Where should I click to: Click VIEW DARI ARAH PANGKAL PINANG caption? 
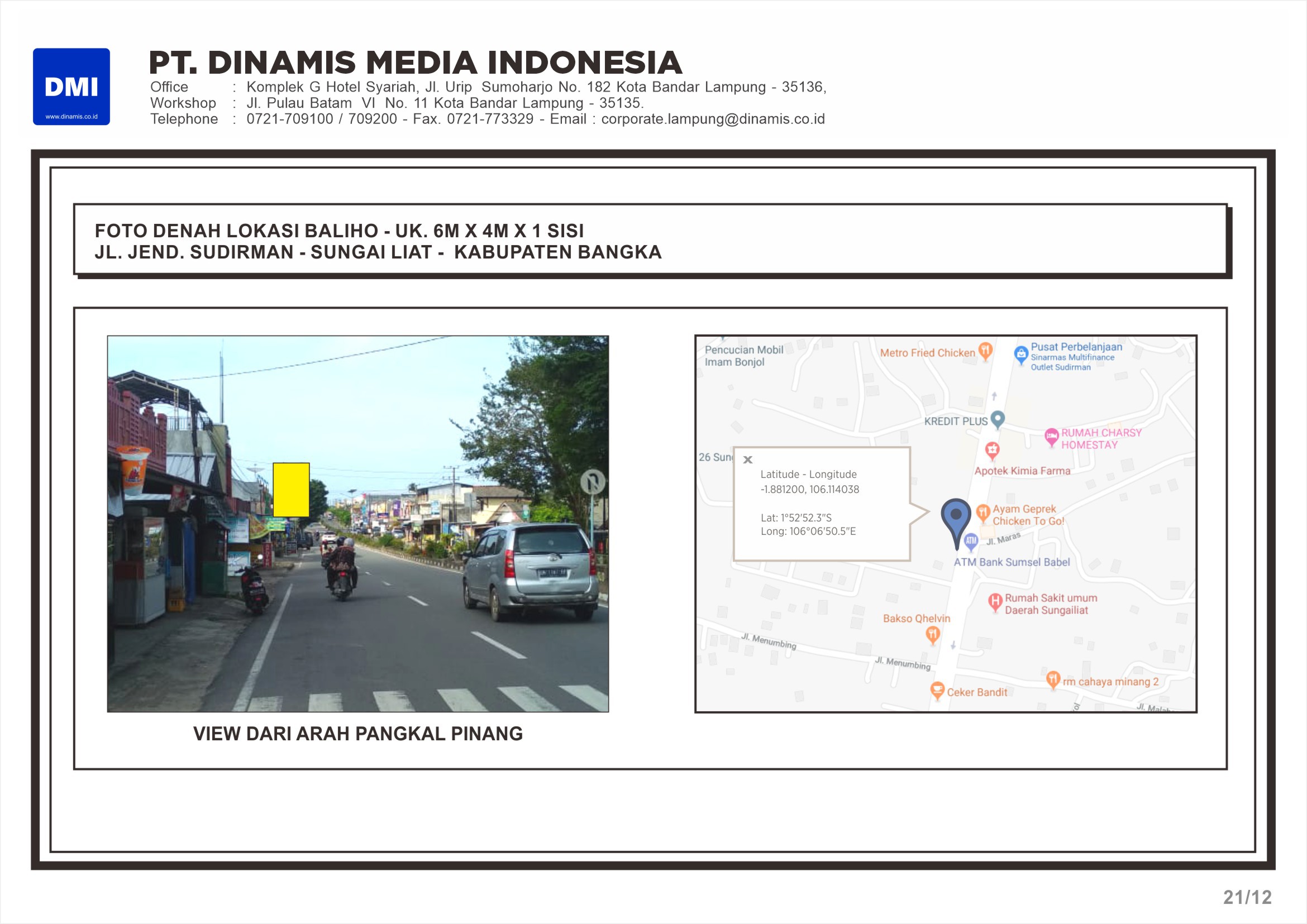[x=358, y=734]
